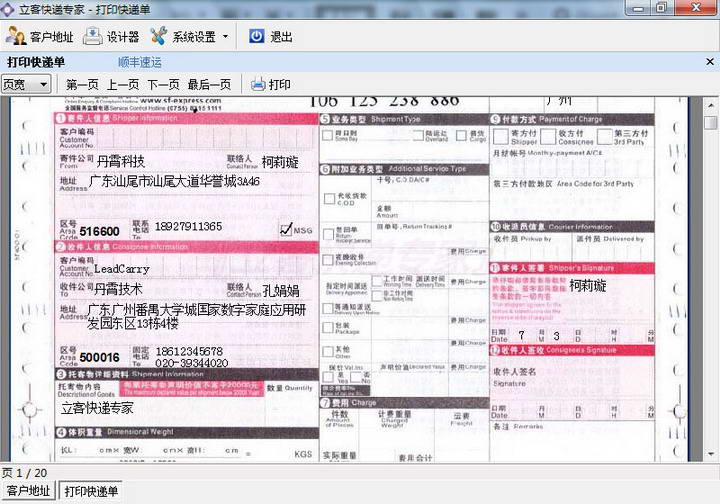The width and height of the screenshot is (720, 504).
Task: Check the 收方付 Consignee payment box
Action: (x=548, y=136)
